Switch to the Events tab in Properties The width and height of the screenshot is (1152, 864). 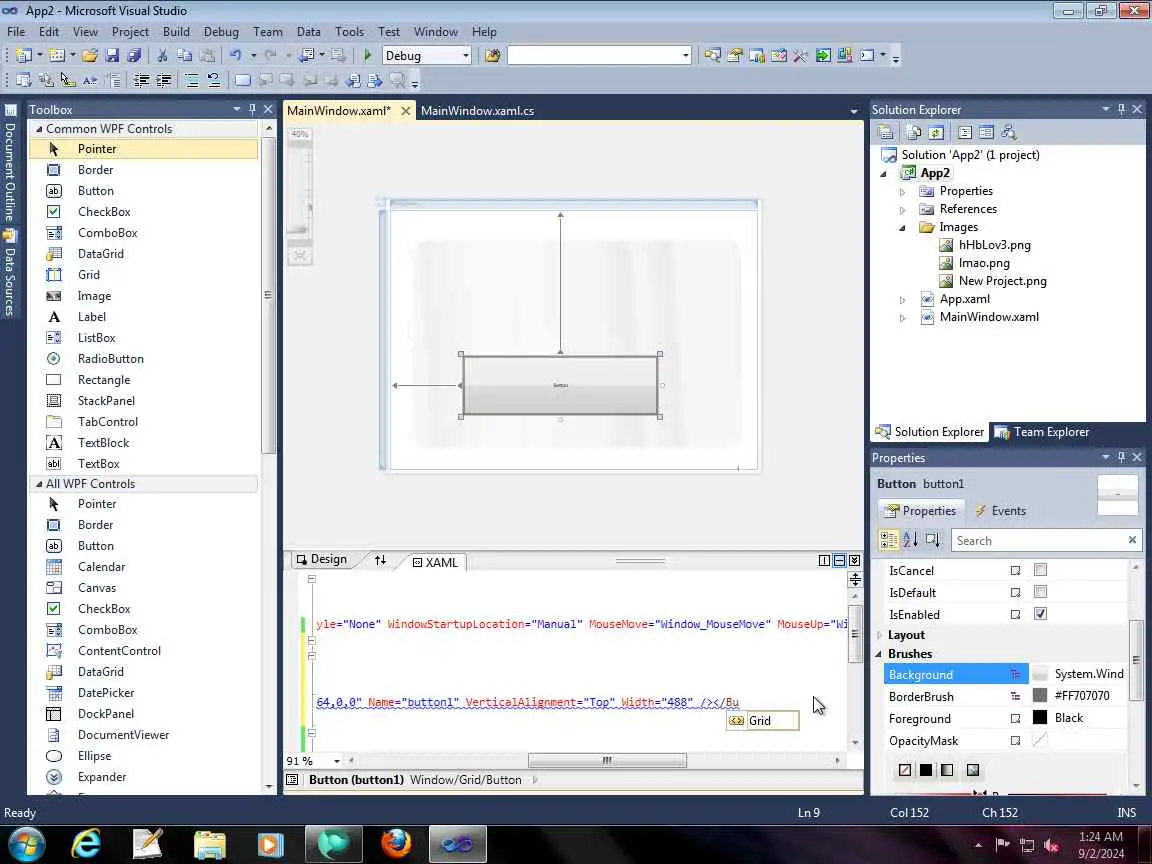[x=1000, y=511]
